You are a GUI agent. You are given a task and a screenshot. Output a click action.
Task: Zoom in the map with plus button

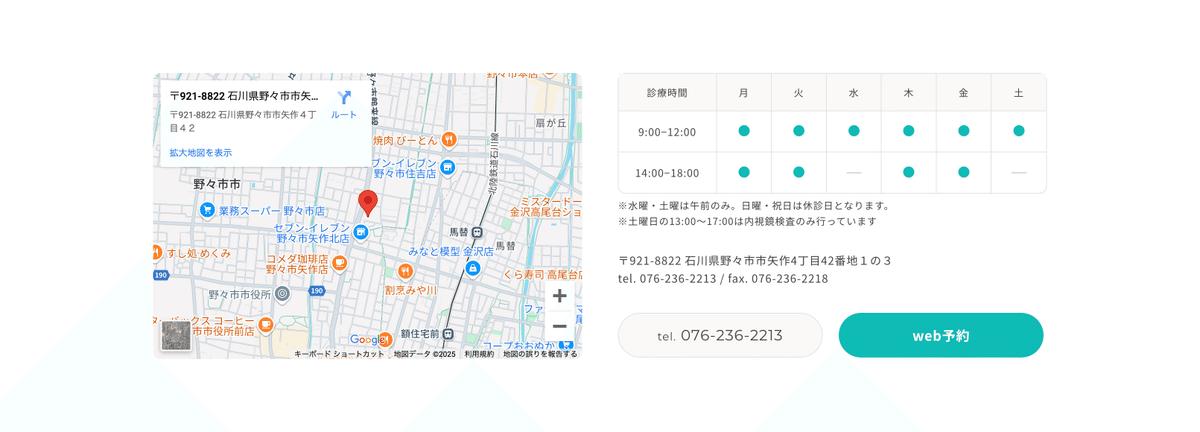click(x=560, y=295)
